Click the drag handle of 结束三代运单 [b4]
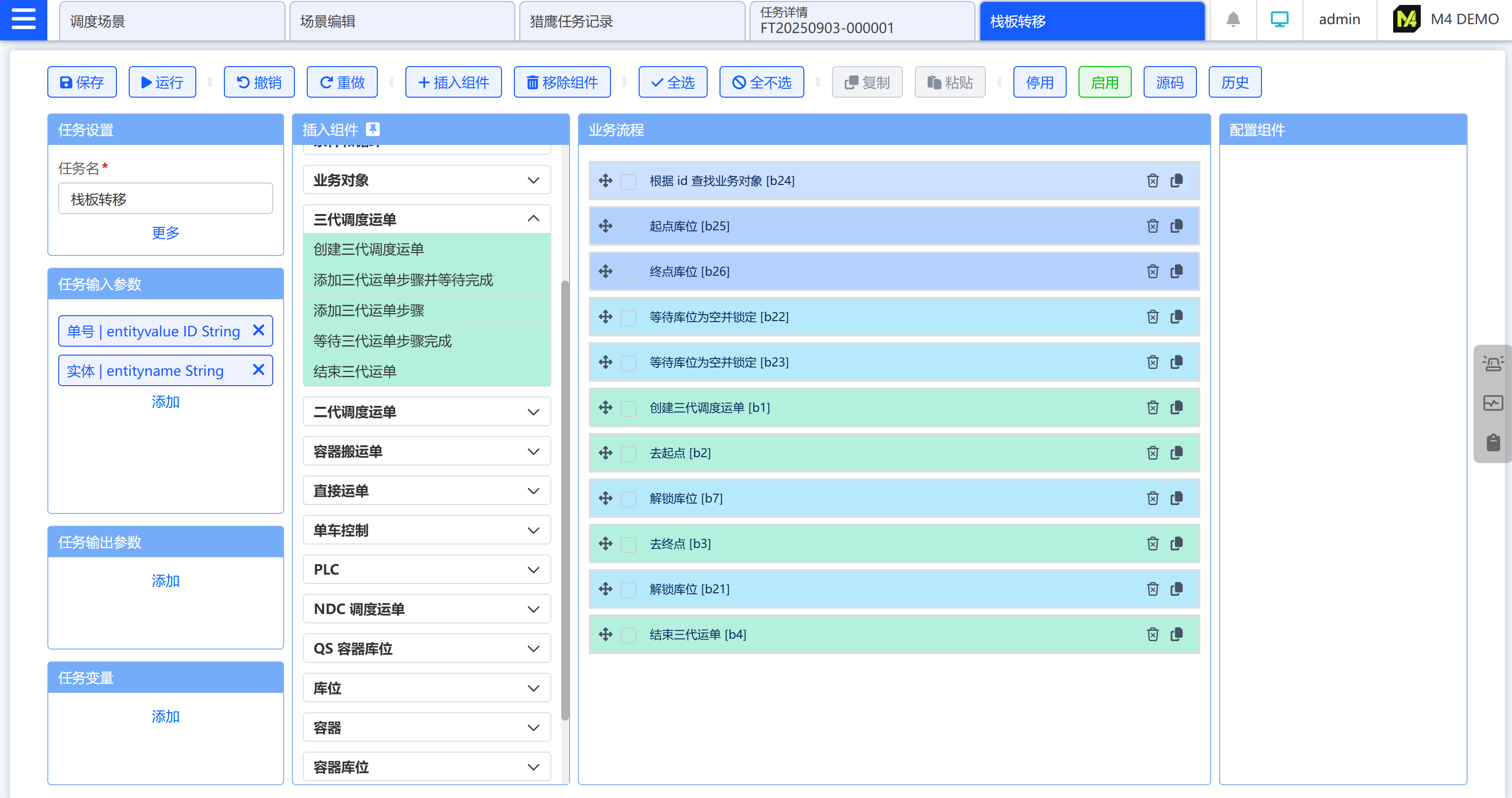The height and width of the screenshot is (798, 1512). point(605,634)
